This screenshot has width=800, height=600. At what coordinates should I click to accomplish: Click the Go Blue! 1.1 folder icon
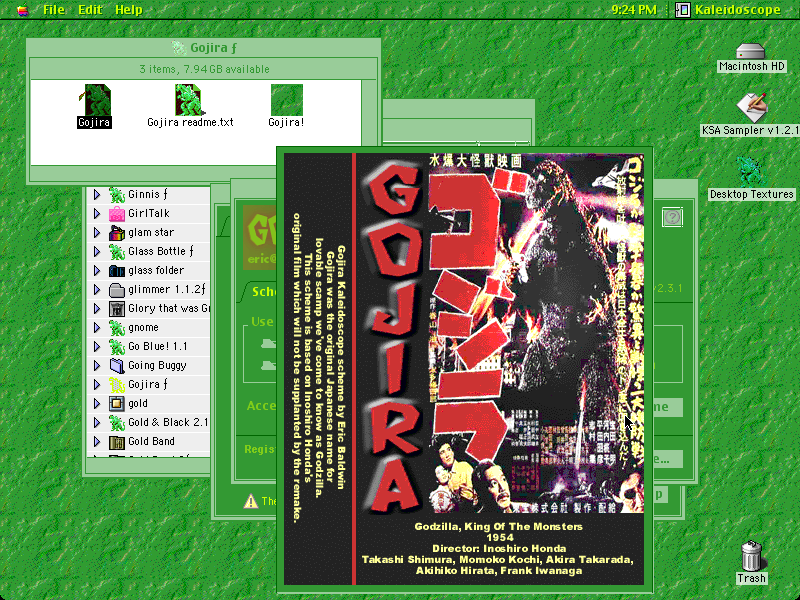(x=117, y=346)
